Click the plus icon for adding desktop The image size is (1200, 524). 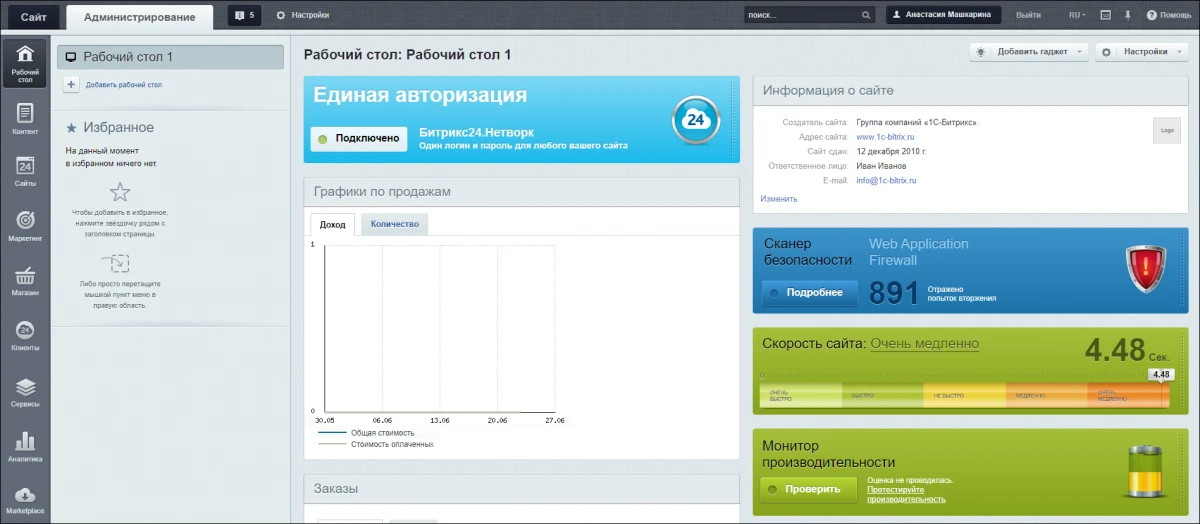(x=71, y=85)
